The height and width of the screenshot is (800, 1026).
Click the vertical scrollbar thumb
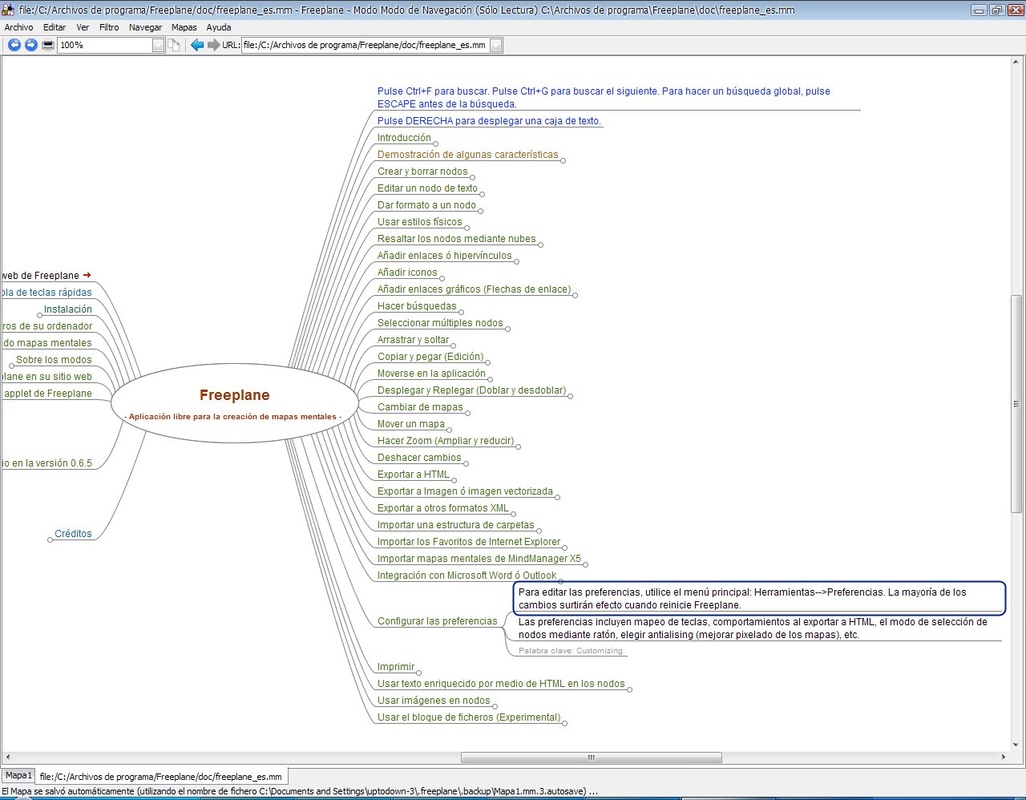click(x=1016, y=404)
